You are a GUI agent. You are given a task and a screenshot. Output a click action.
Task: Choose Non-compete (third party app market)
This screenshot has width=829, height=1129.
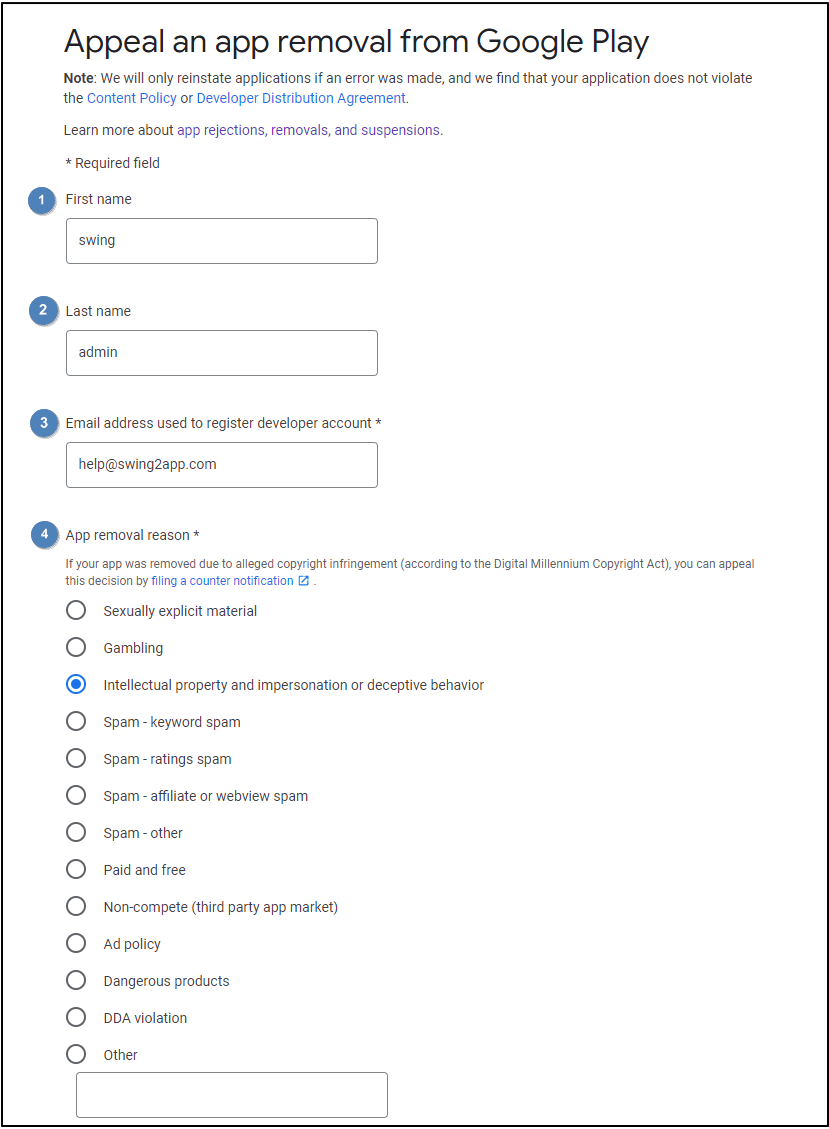point(76,907)
